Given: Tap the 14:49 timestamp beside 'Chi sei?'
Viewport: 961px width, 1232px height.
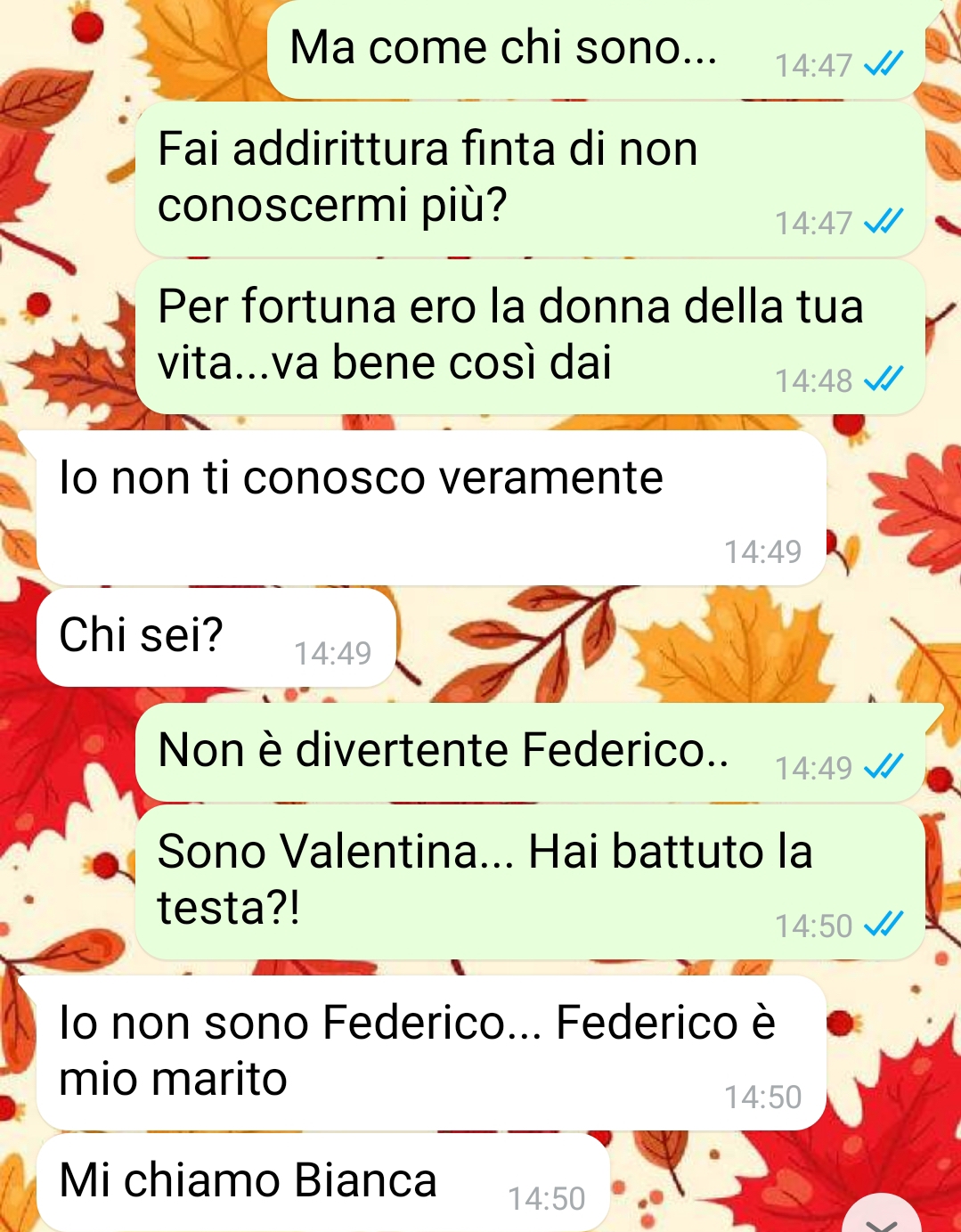Looking at the screenshot, I should coord(332,654).
